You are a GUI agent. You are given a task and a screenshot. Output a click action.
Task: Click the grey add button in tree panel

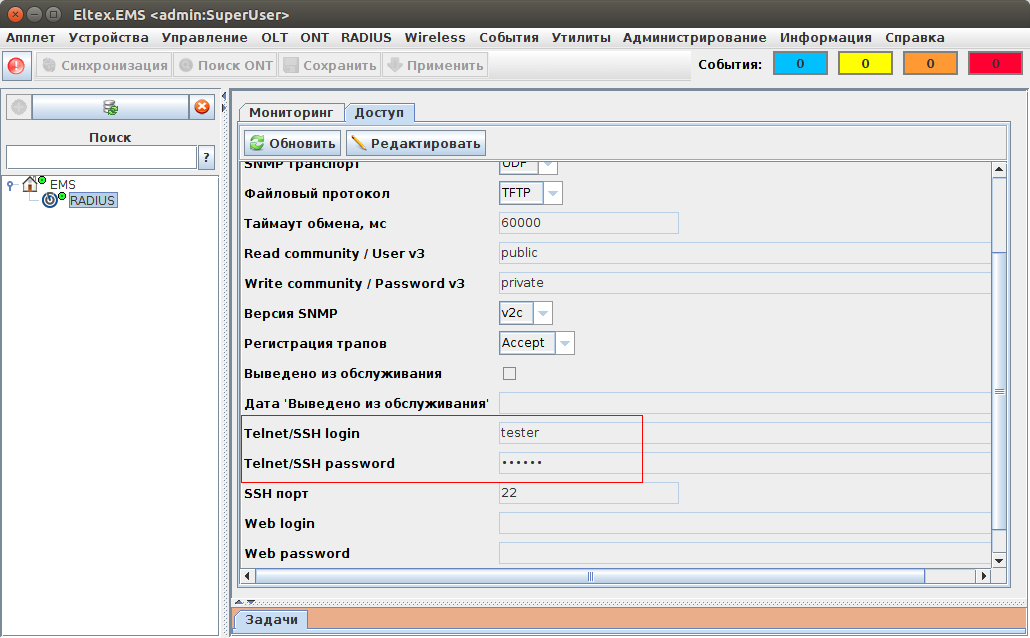coord(18,107)
